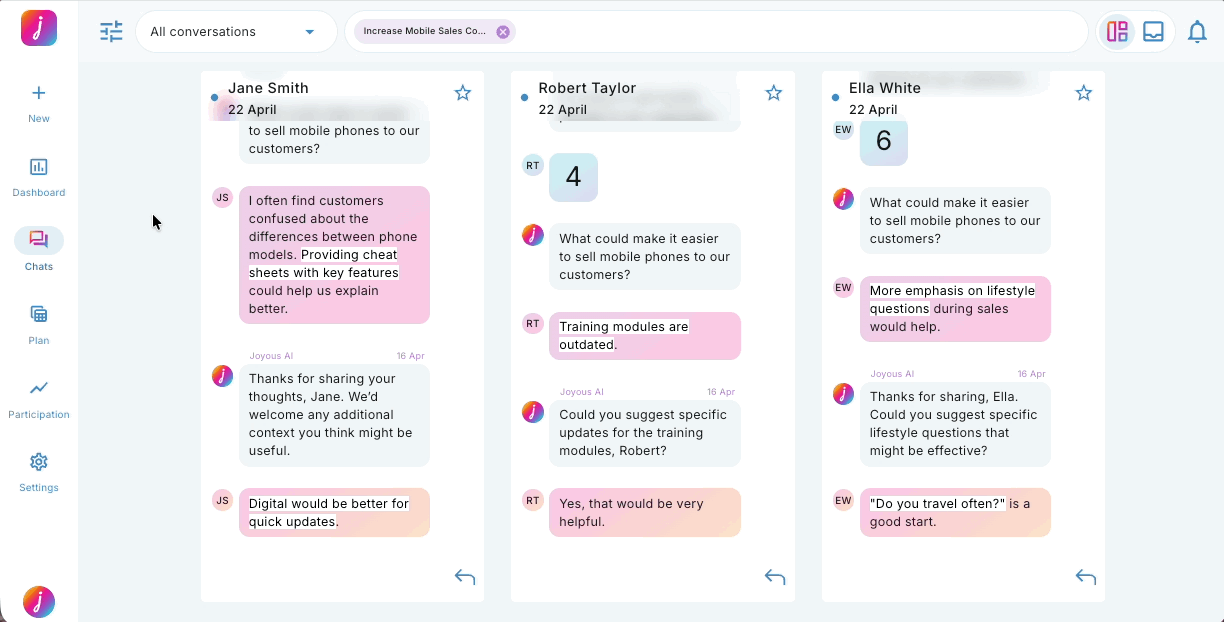Screen dimensions: 1224x622
Task: Open the Participation section
Action: [x=39, y=398]
